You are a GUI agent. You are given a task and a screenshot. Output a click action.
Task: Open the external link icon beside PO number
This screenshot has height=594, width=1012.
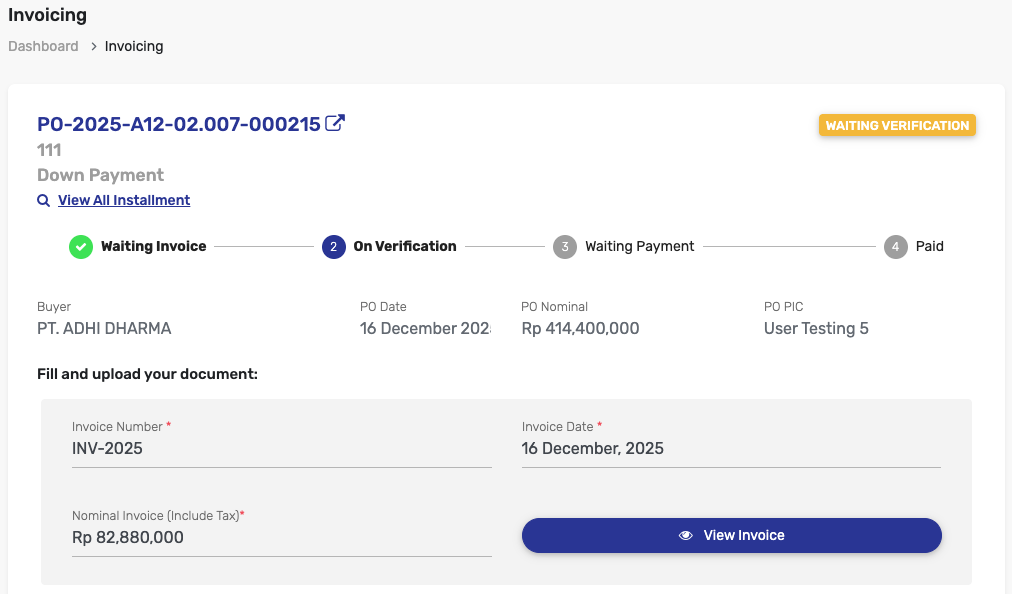tap(335, 124)
